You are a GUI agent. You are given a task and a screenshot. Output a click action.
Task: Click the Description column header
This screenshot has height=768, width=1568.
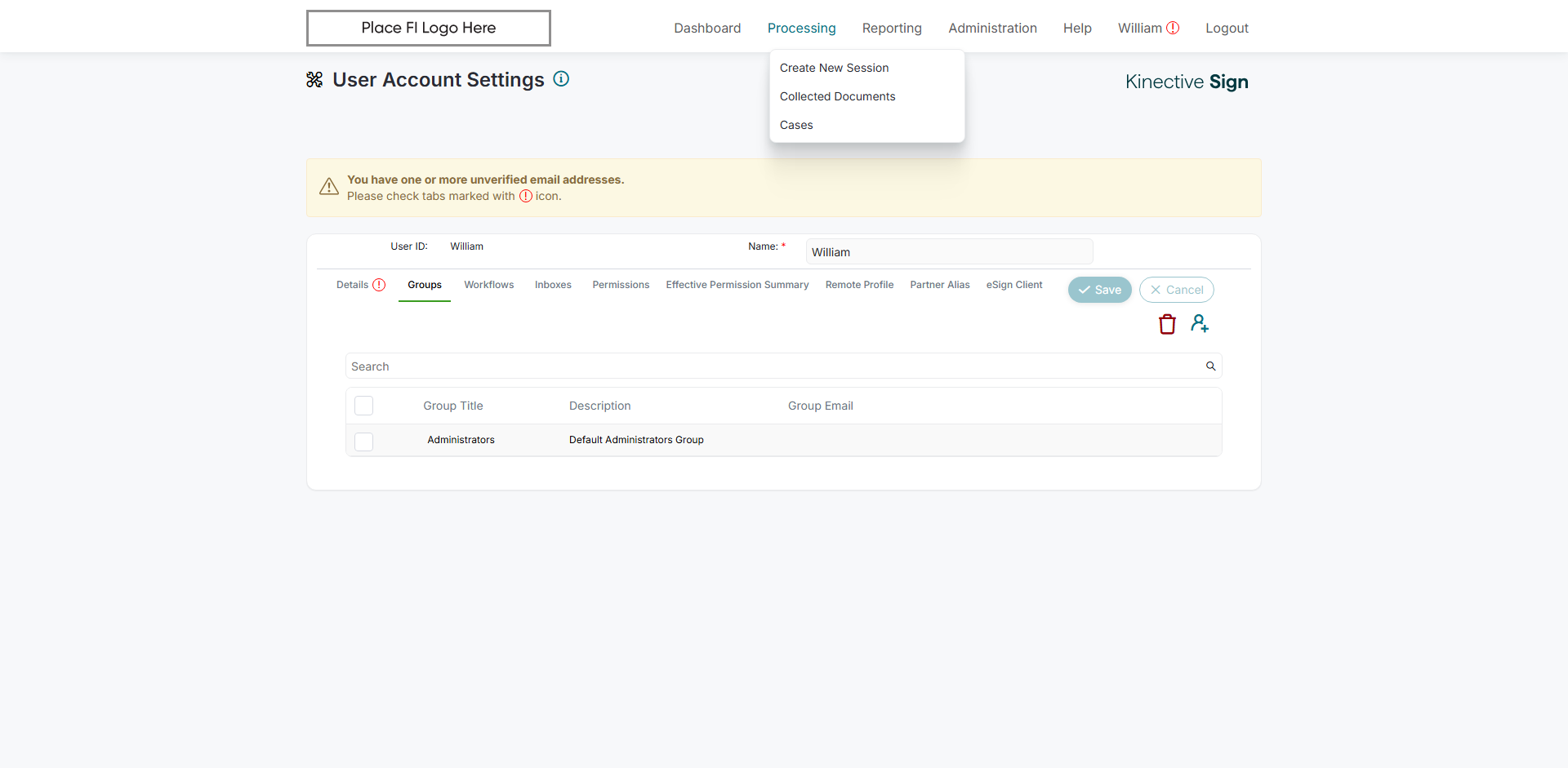point(600,406)
